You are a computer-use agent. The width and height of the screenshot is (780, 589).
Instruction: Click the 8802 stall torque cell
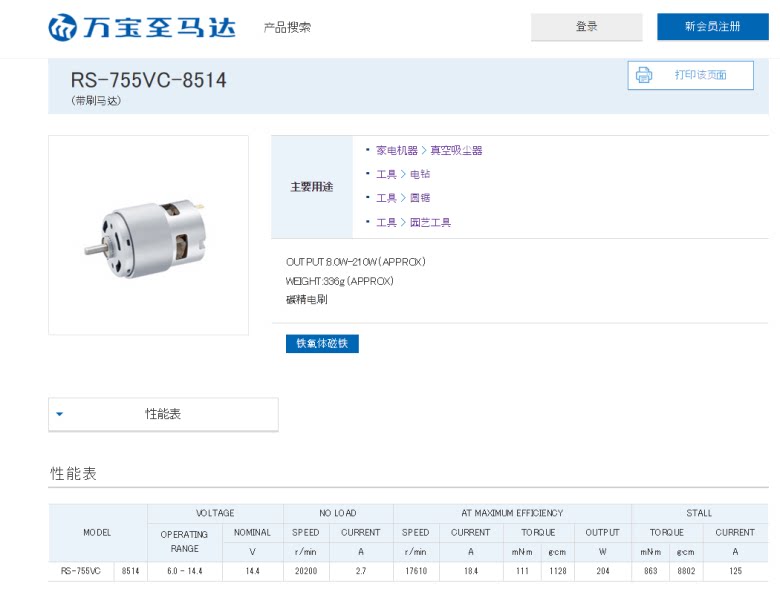click(x=686, y=571)
